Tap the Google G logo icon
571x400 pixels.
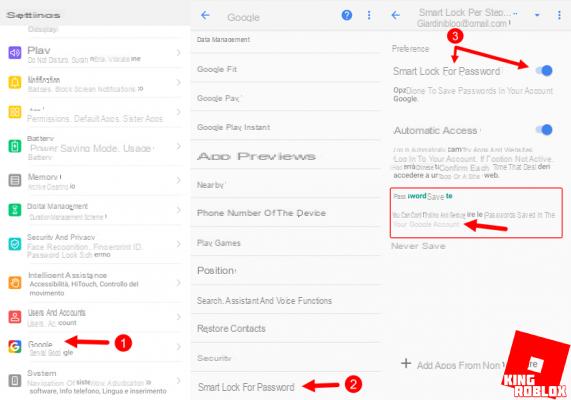[x=15, y=346]
